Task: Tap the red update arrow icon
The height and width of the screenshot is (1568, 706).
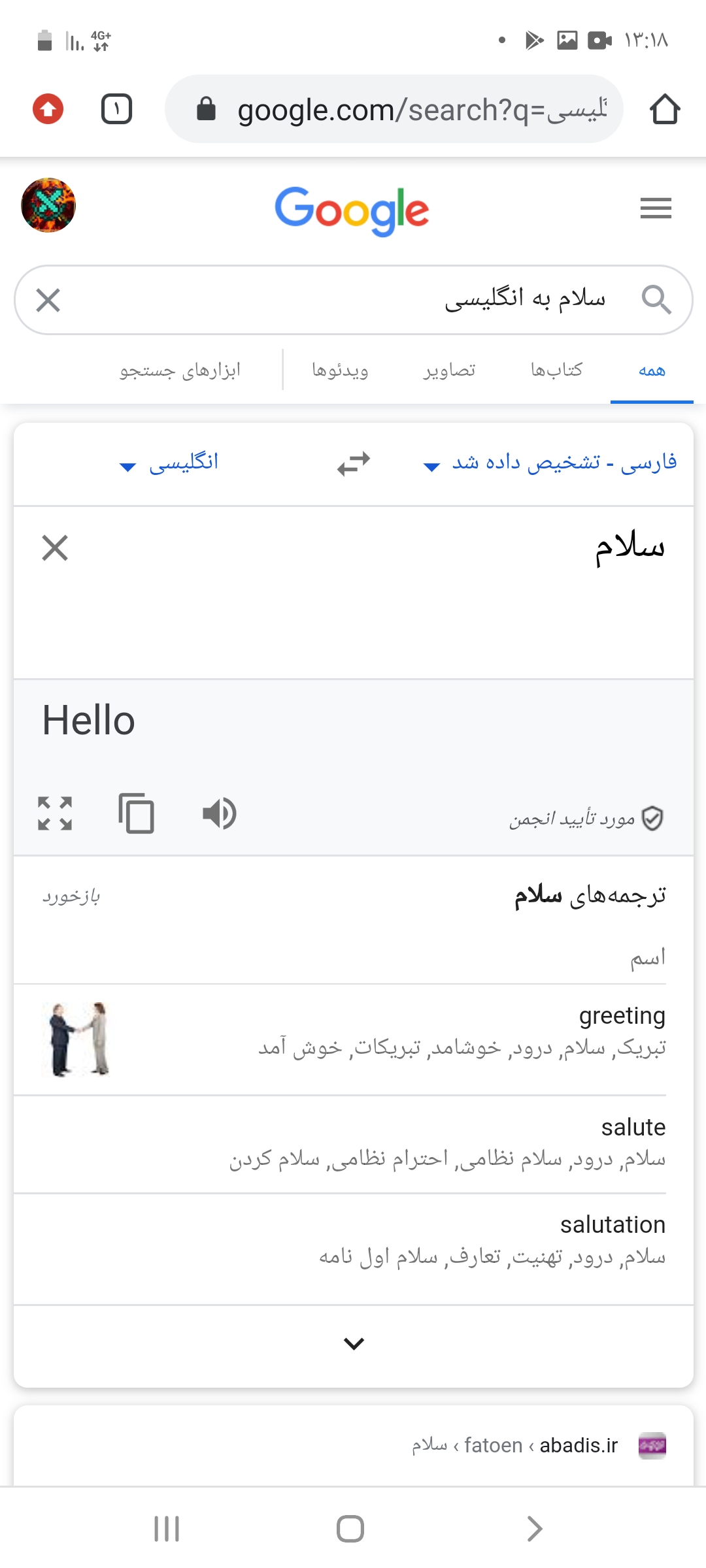Action: (x=48, y=109)
